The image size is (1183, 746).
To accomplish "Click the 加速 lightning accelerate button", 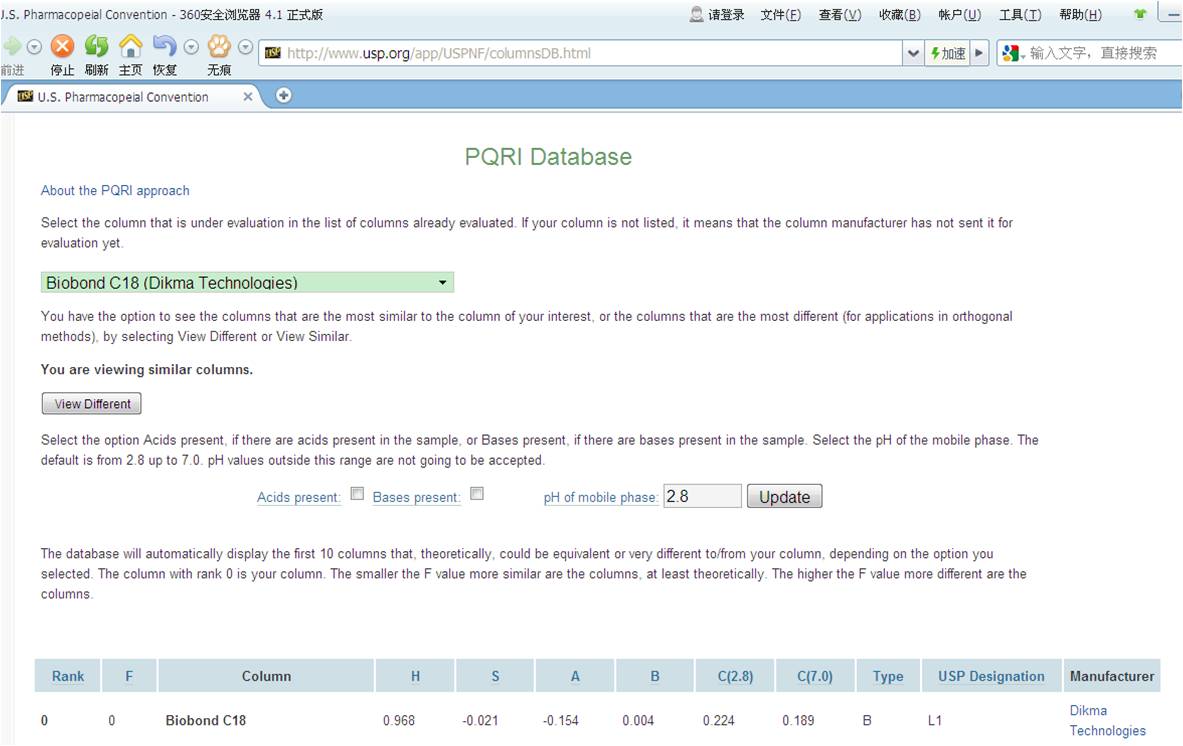I will tap(948, 53).
